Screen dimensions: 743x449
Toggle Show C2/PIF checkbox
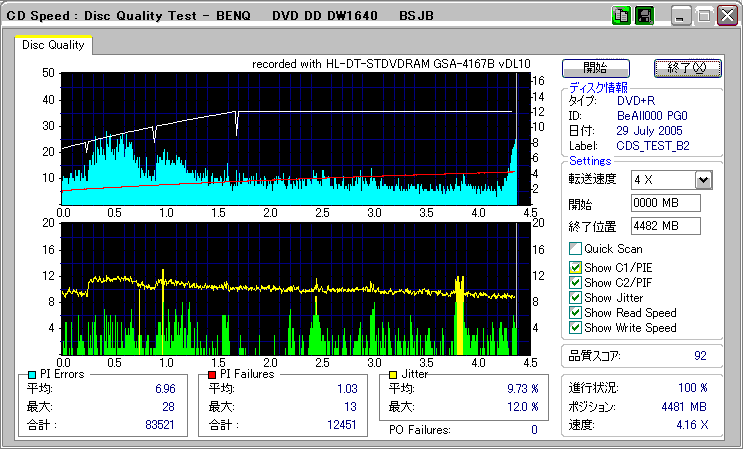pos(575,283)
